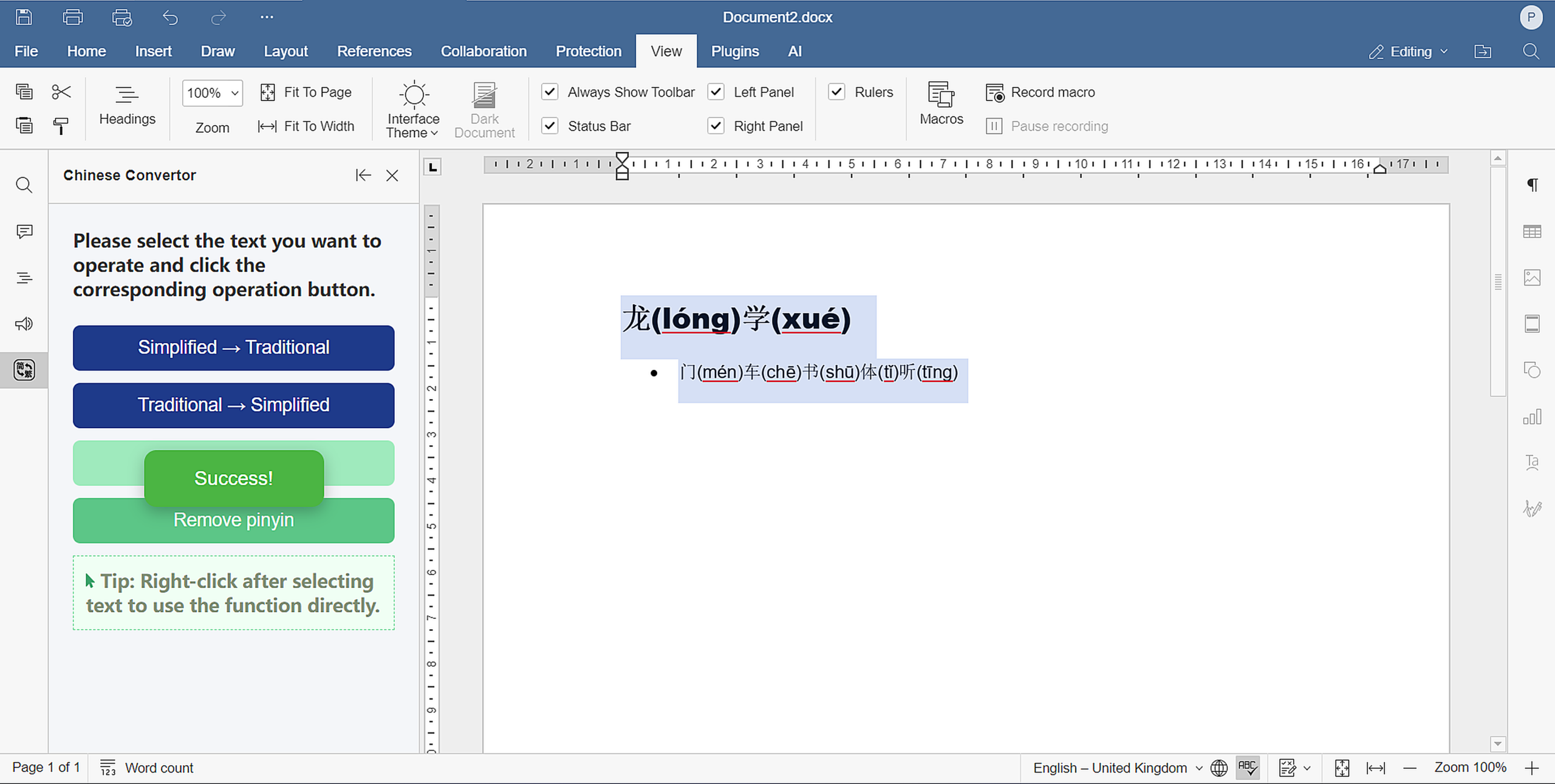Open the Chinese Convertor plugin sidebar icon
Image resolution: width=1555 pixels, height=784 pixels.
point(24,370)
